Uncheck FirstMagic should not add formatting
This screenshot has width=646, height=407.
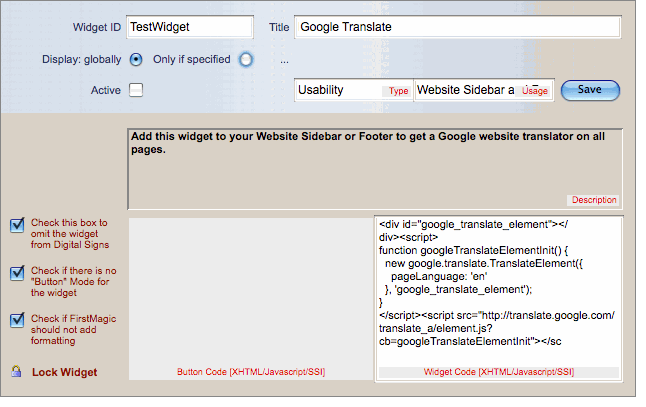pyautogui.click(x=17, y=320)
